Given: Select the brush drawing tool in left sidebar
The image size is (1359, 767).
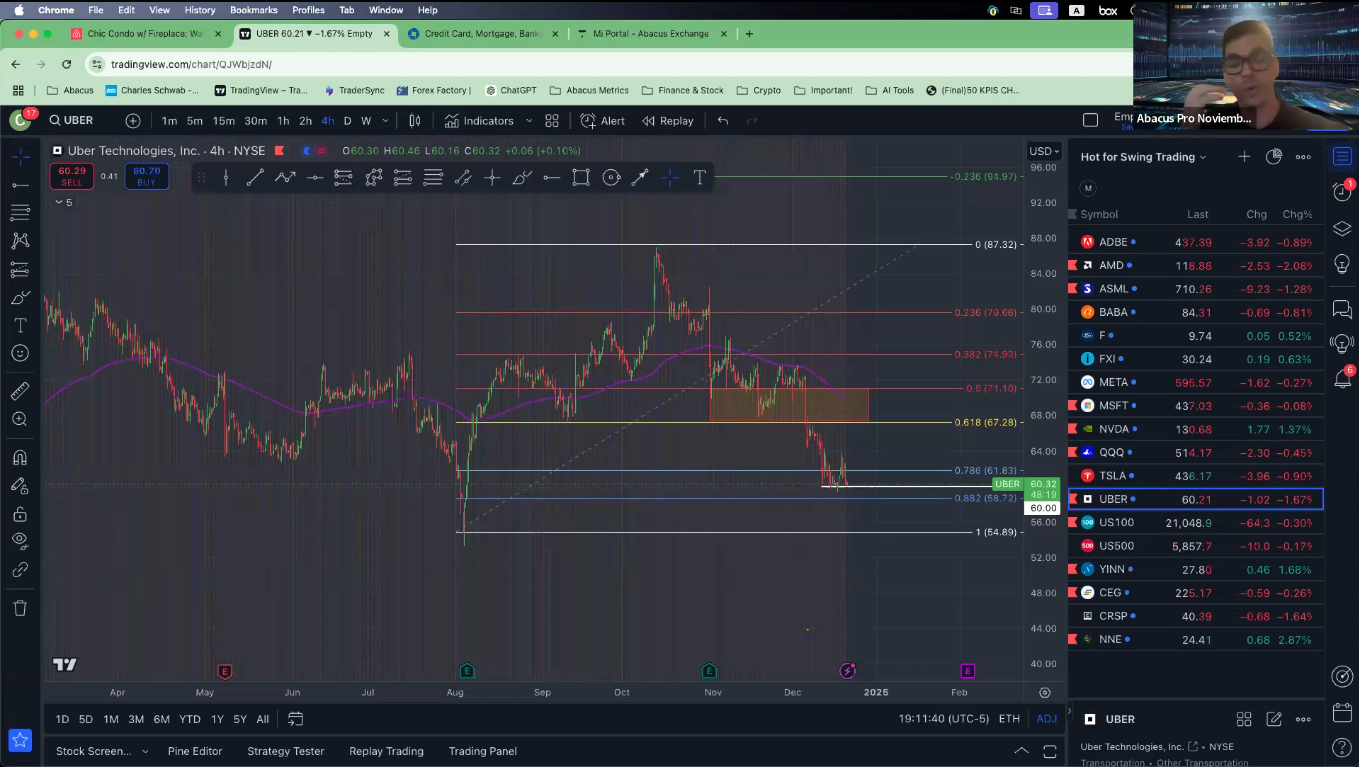Looking at the screenshot, I should point(20,298).
